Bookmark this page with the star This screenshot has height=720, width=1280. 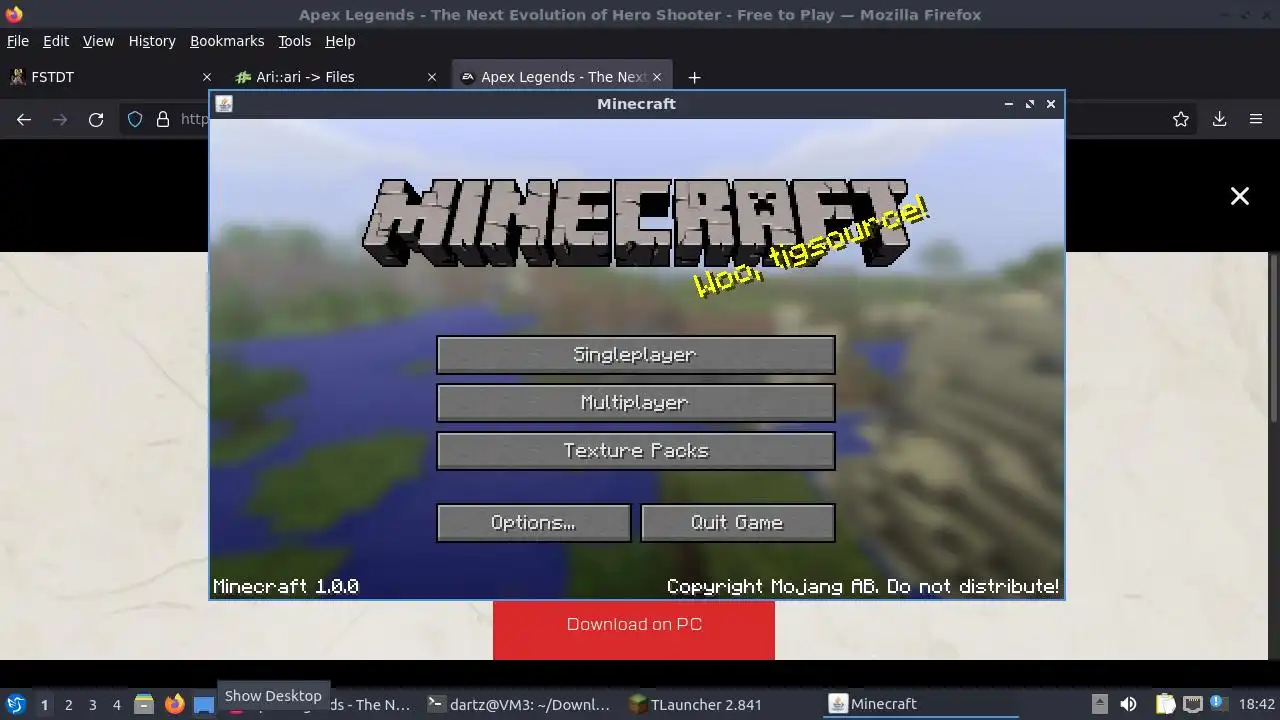(1181, 119)
